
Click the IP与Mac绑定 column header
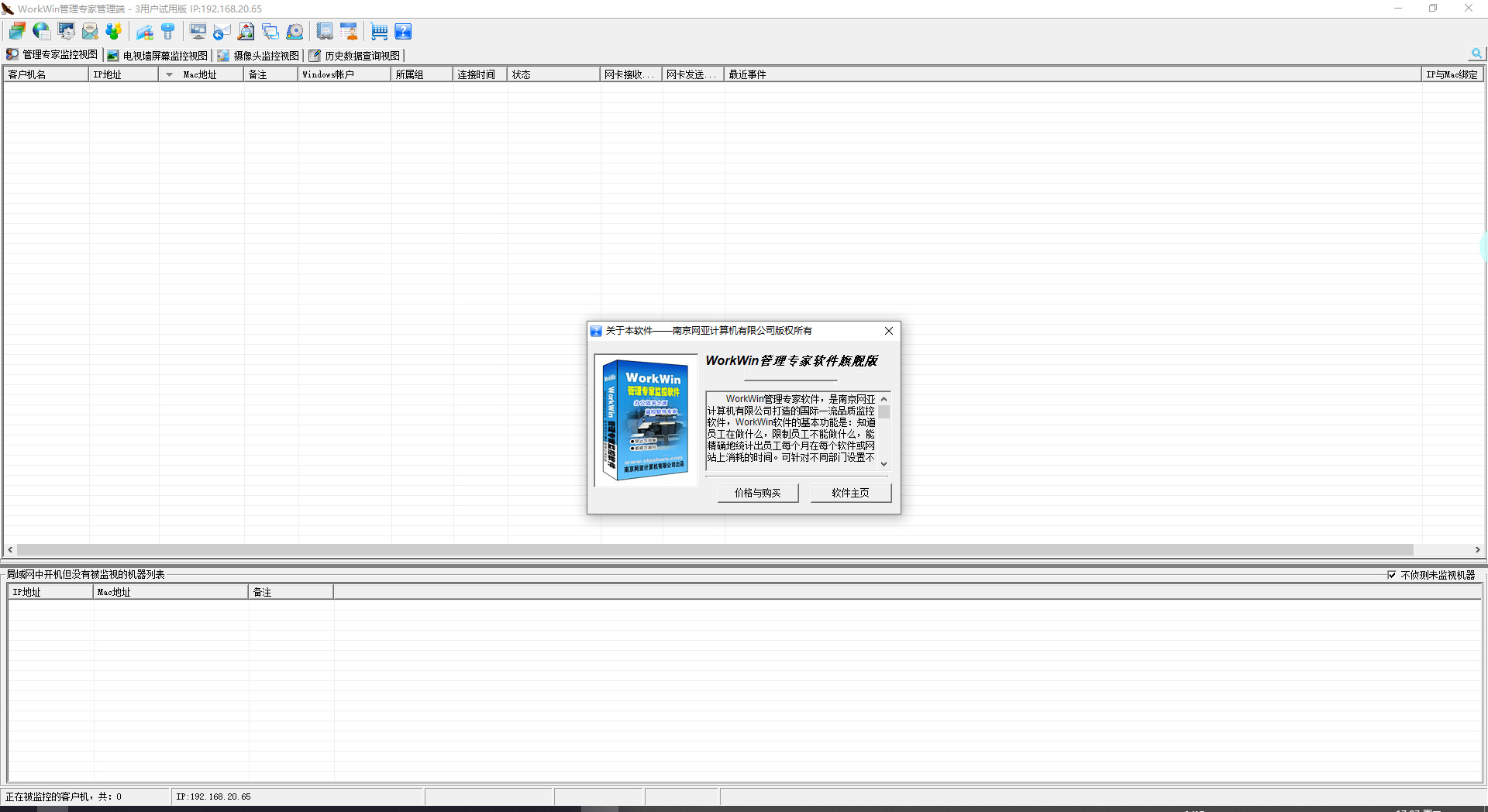coord(1452,74)
